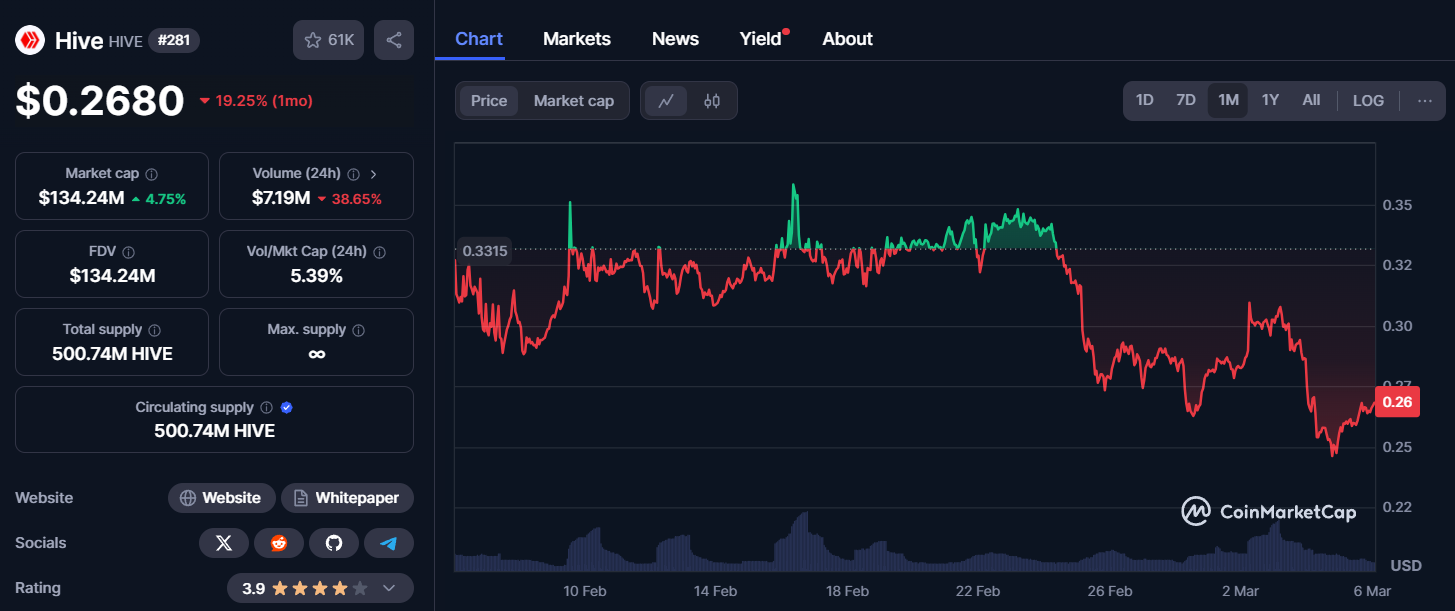Toggle chart to Price view
1455x611 pixels.
tap(489, 101)
